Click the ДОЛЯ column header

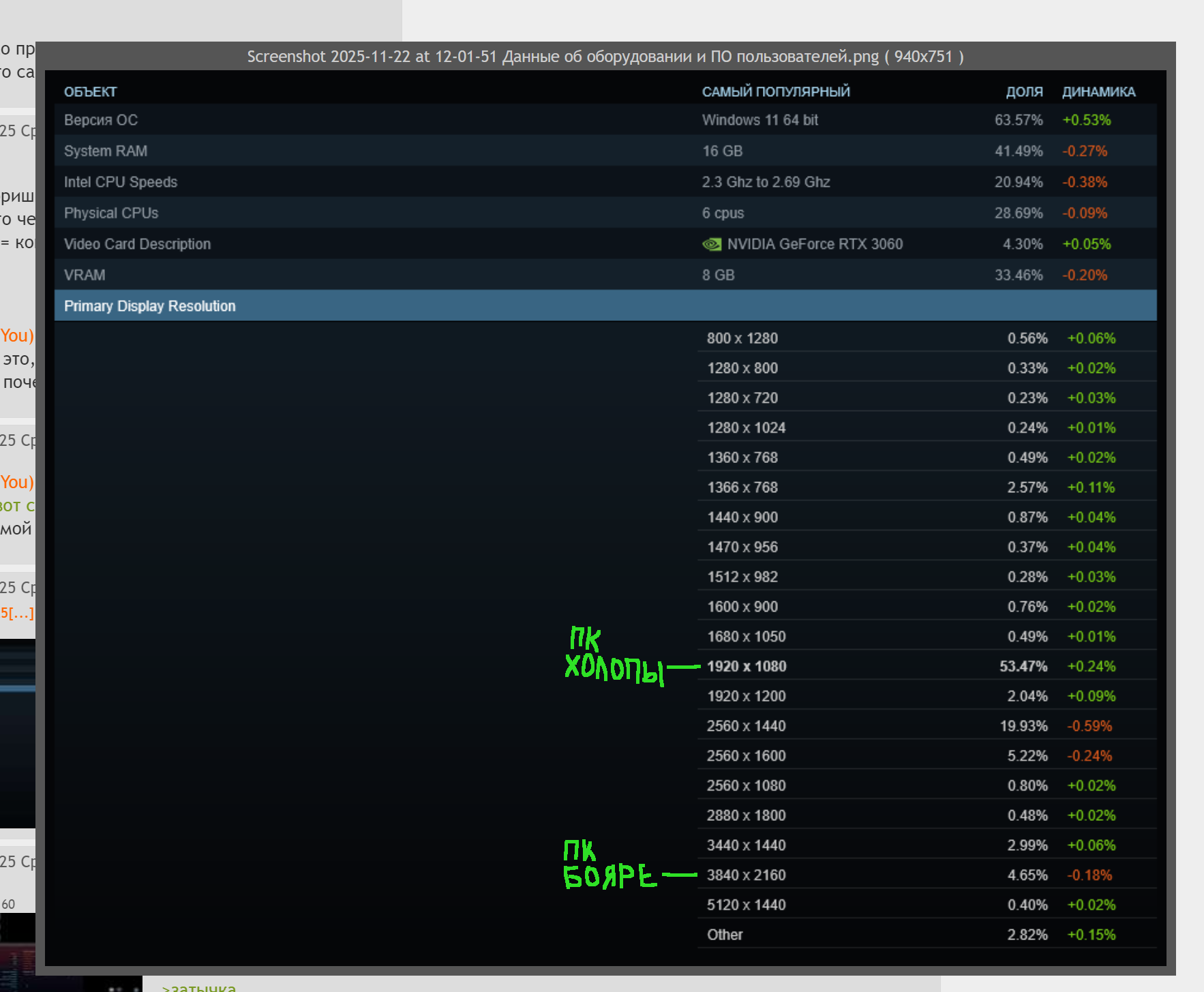[1024, 91]
